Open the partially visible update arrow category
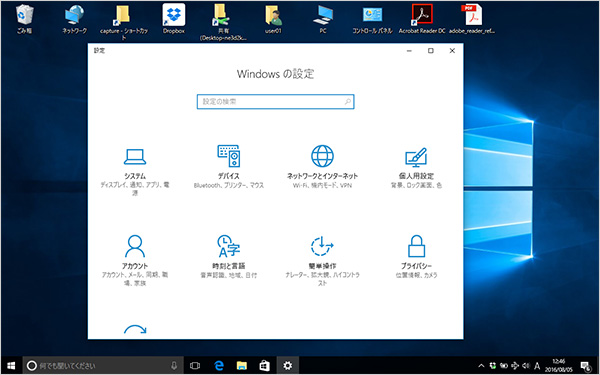 click(x=135, y=330)
